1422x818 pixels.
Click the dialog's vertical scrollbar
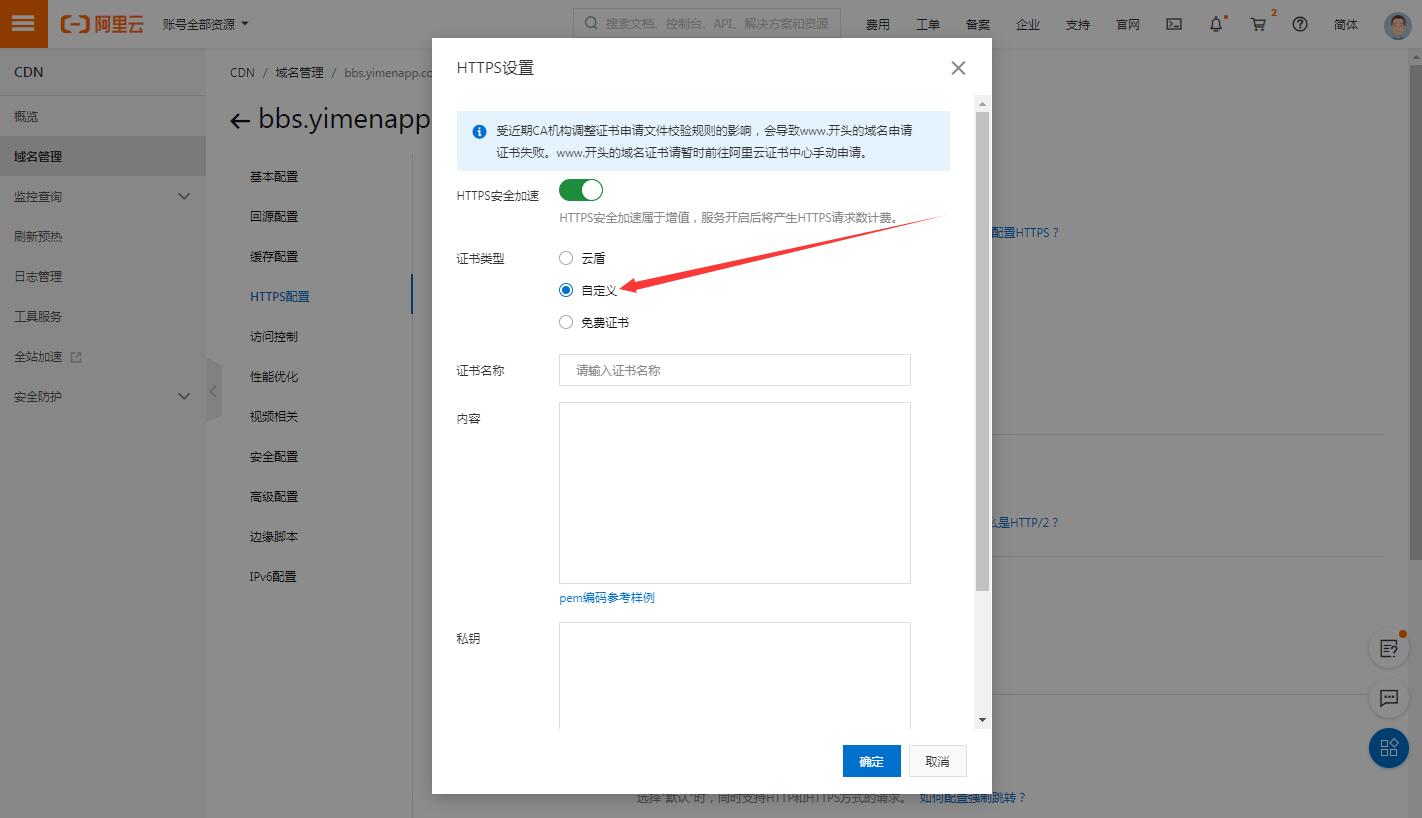point(982,350)
